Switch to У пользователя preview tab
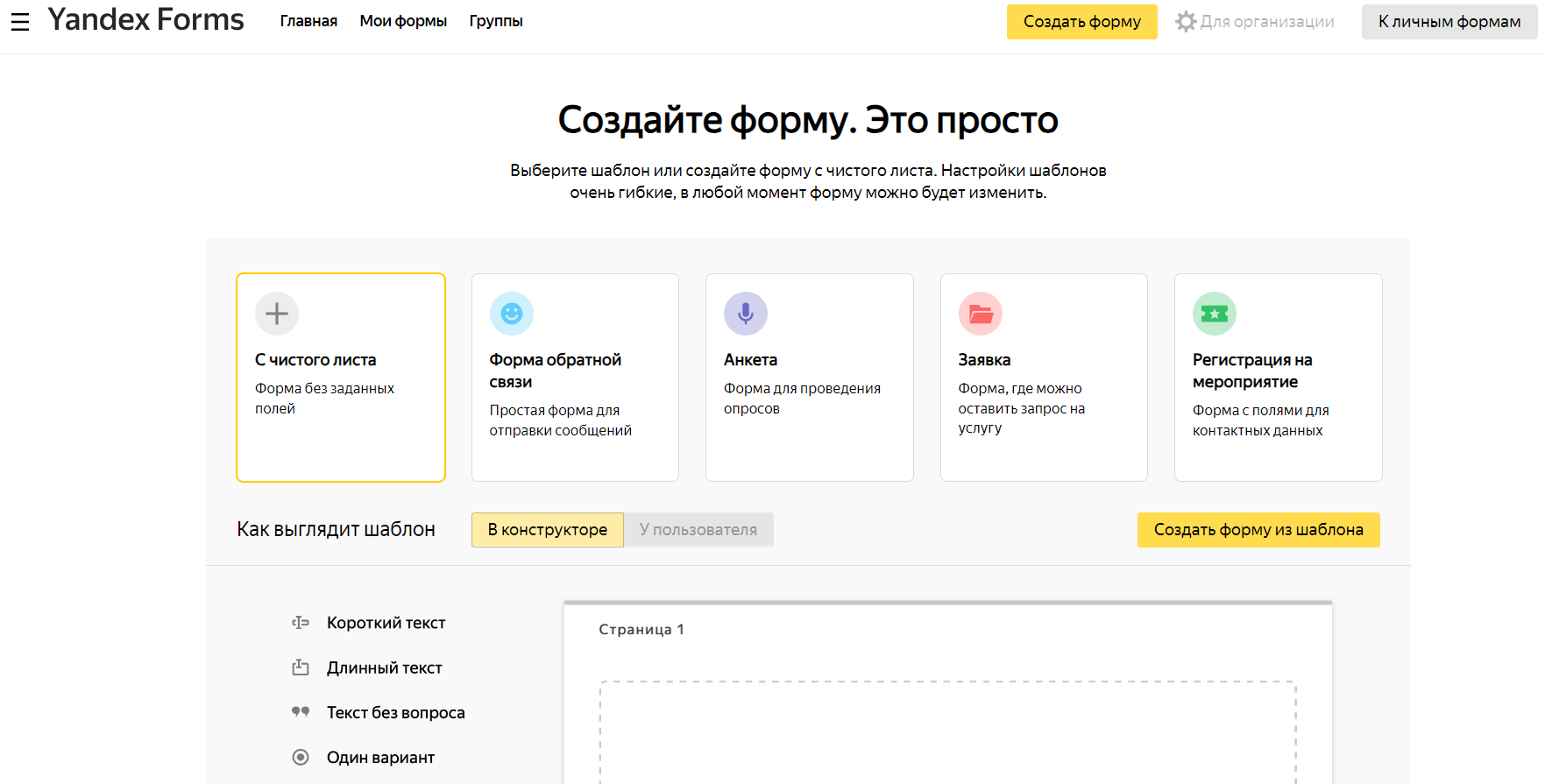Viewport: 1545px width, 784px height. 698,530
